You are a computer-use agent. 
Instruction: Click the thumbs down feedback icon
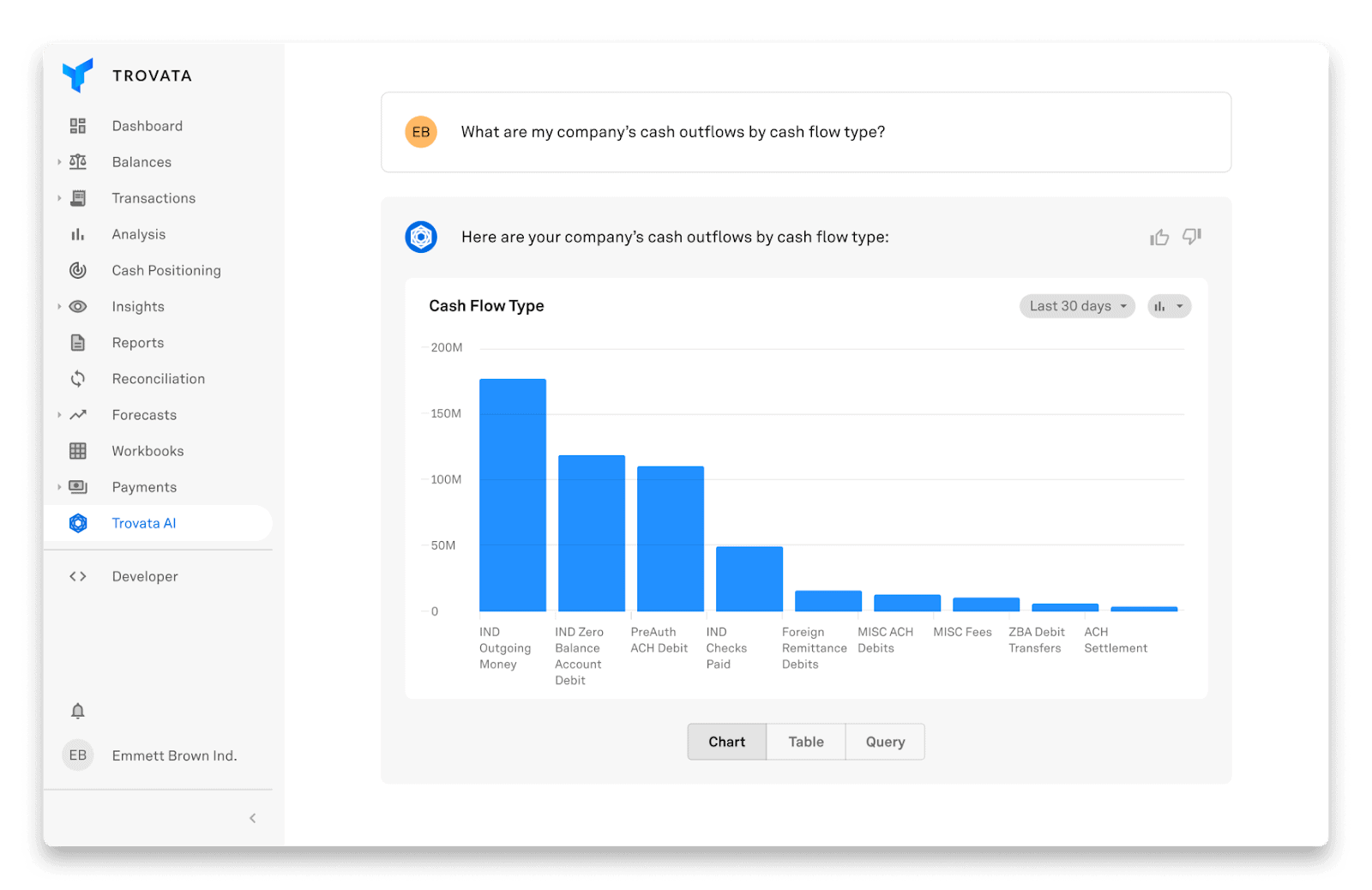click(1192, 236)
